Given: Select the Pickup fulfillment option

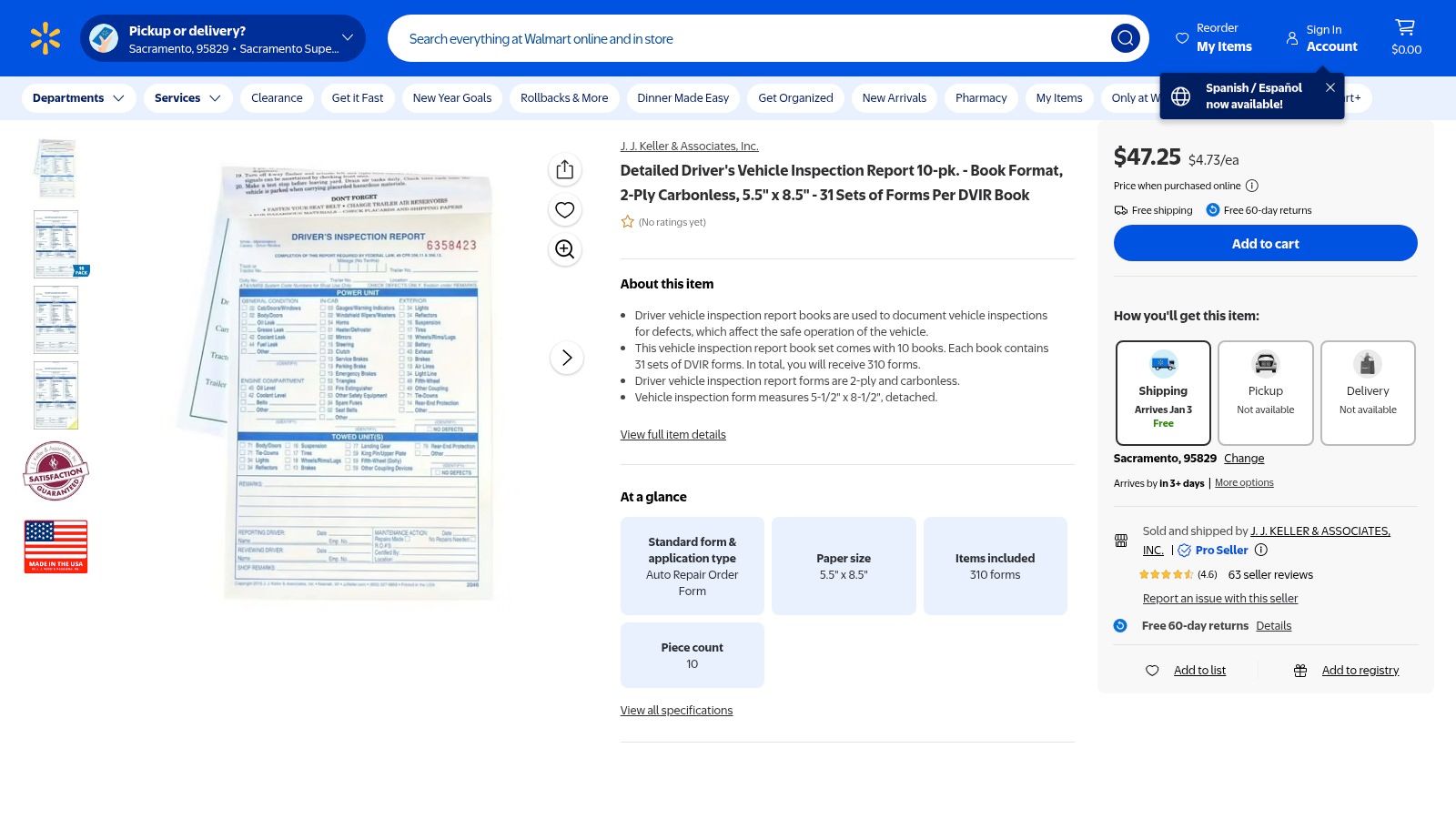Looking at the screenshot, I should [x=1265, y=393].
